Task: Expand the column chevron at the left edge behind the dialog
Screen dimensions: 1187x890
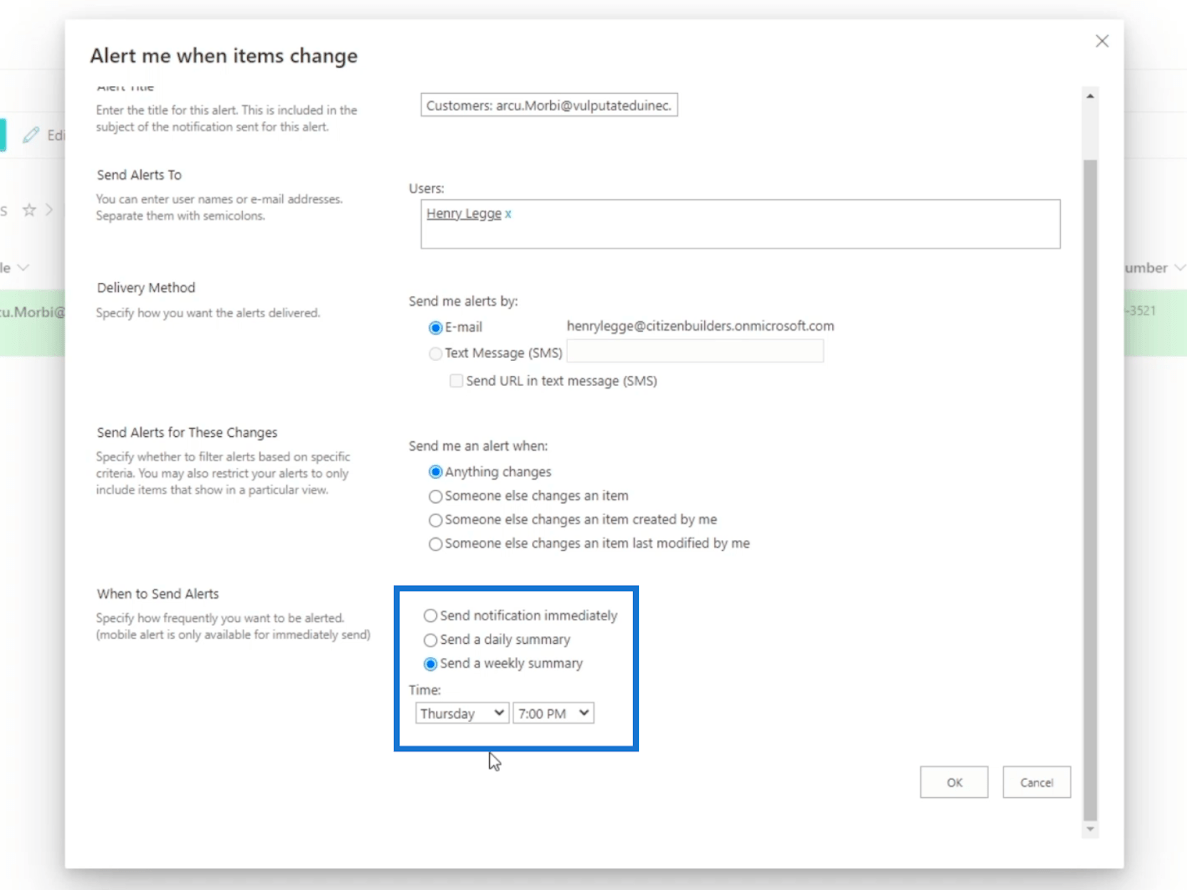Action: (x=23, y=267)
